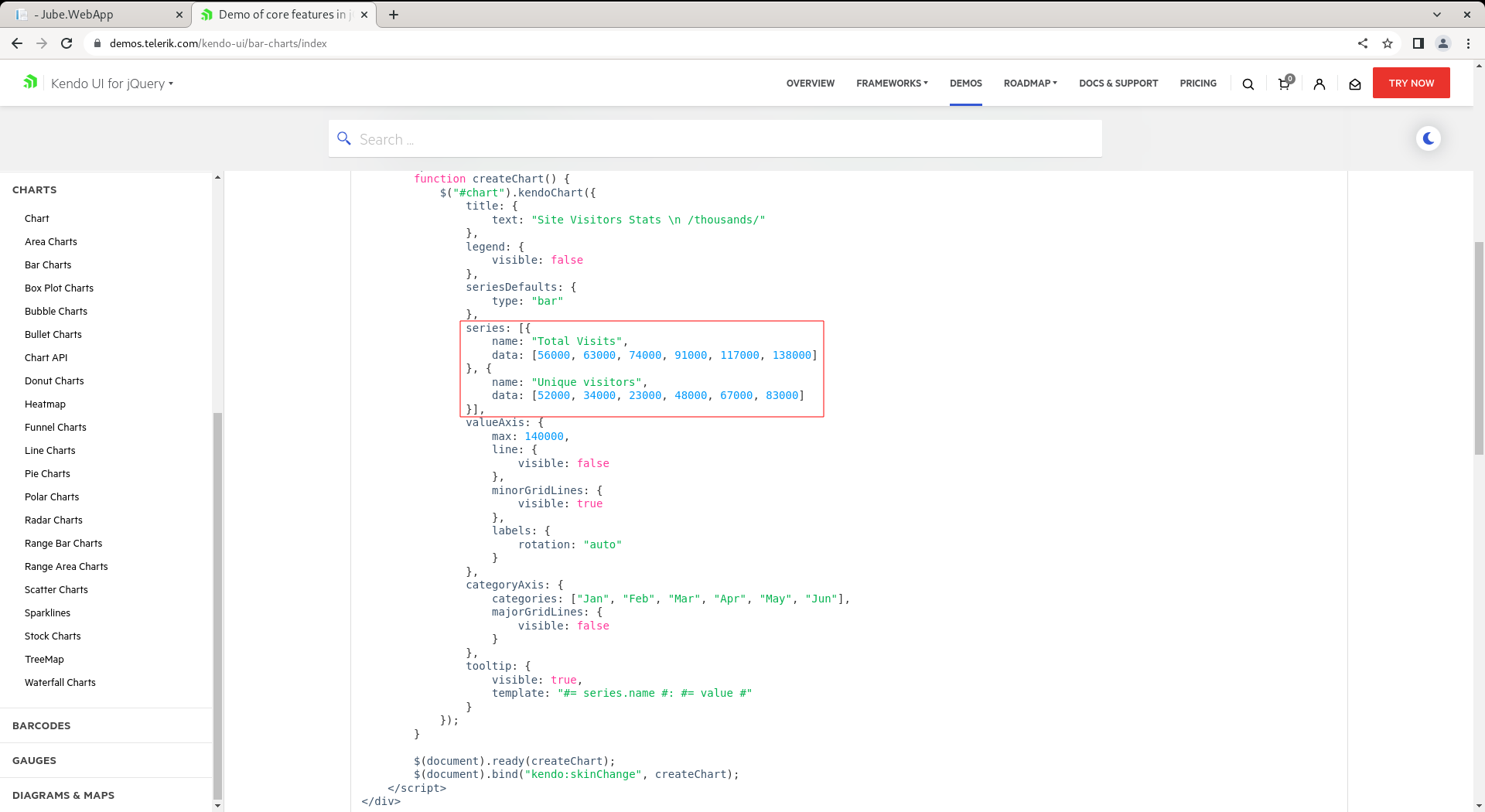The height and width of the screenshot is (812, 1485).
Task: Expand the FRAMEWORKS menu
Action: pyautogui.click(x=892, y=83)
